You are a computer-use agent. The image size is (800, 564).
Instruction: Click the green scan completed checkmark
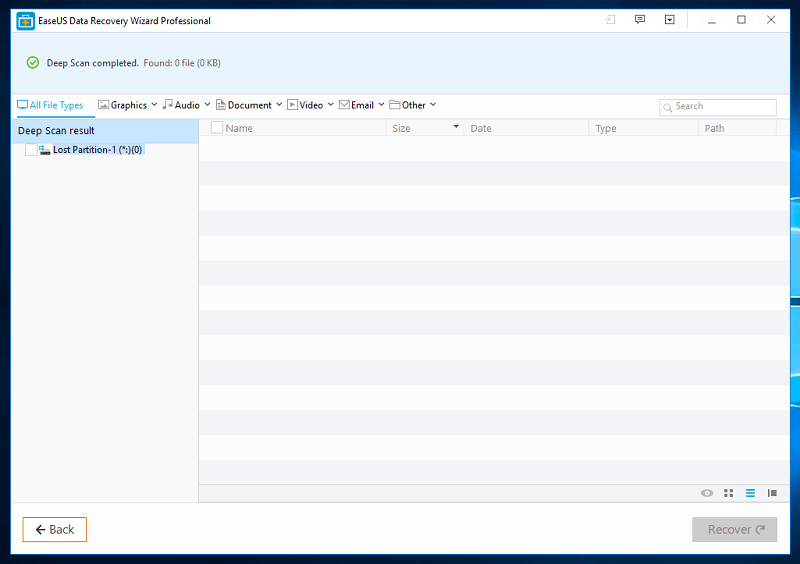point(33,63)
